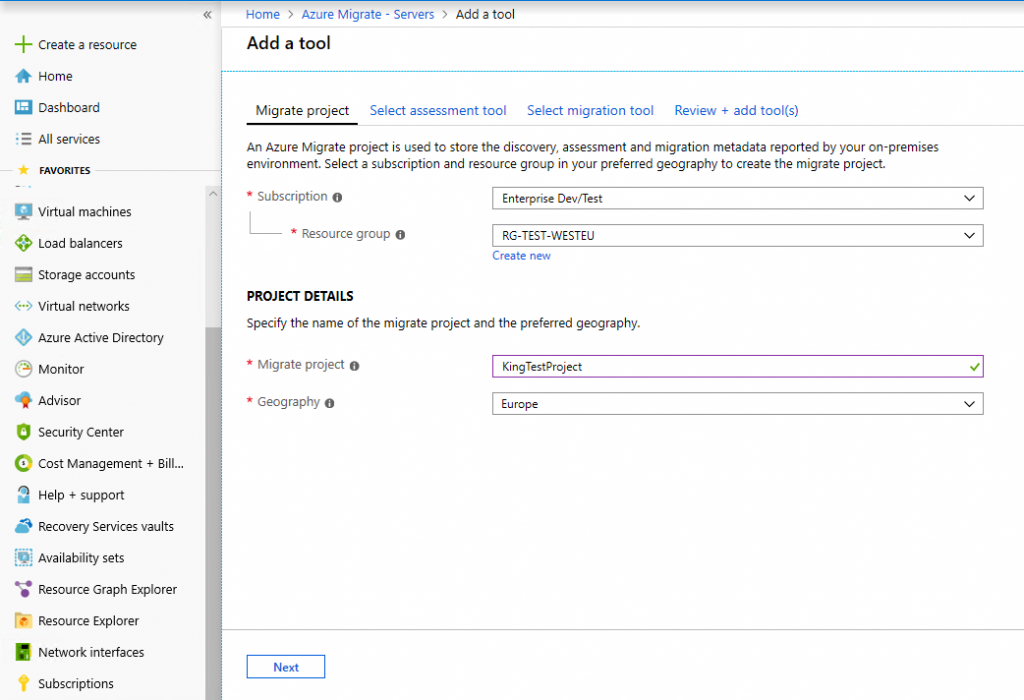Click the Home house icon in sidebar

coord(23,76)
